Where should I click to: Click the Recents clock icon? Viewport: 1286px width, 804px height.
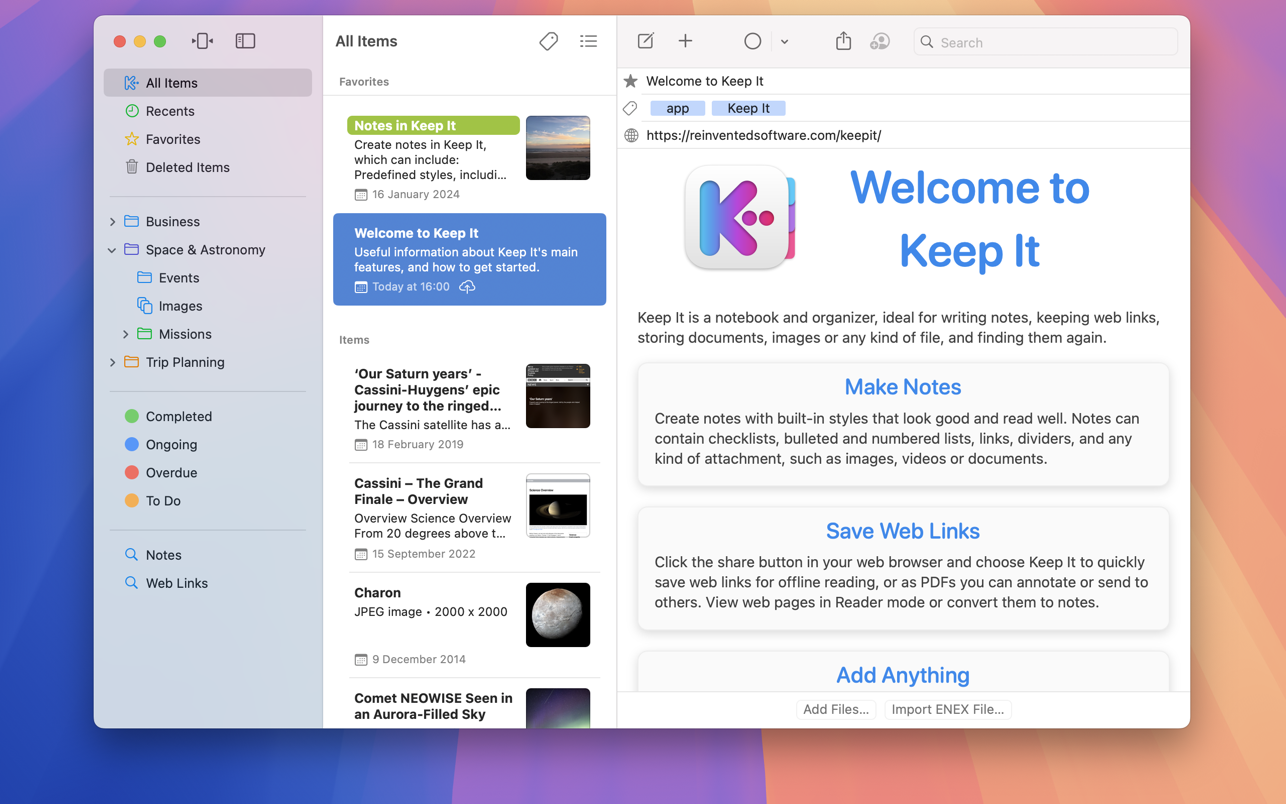click(x=131, y=111)
